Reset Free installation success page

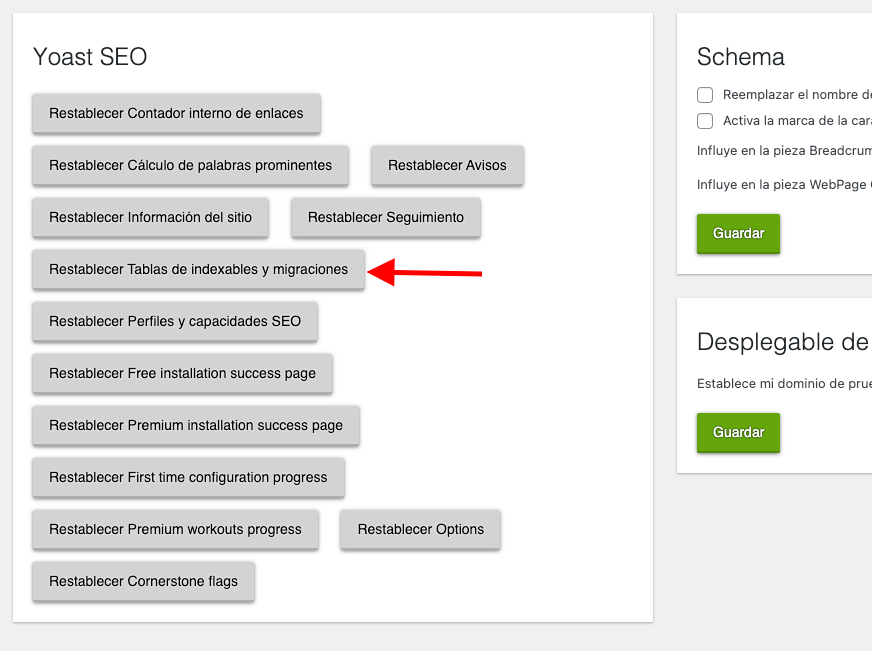point(182,374)
